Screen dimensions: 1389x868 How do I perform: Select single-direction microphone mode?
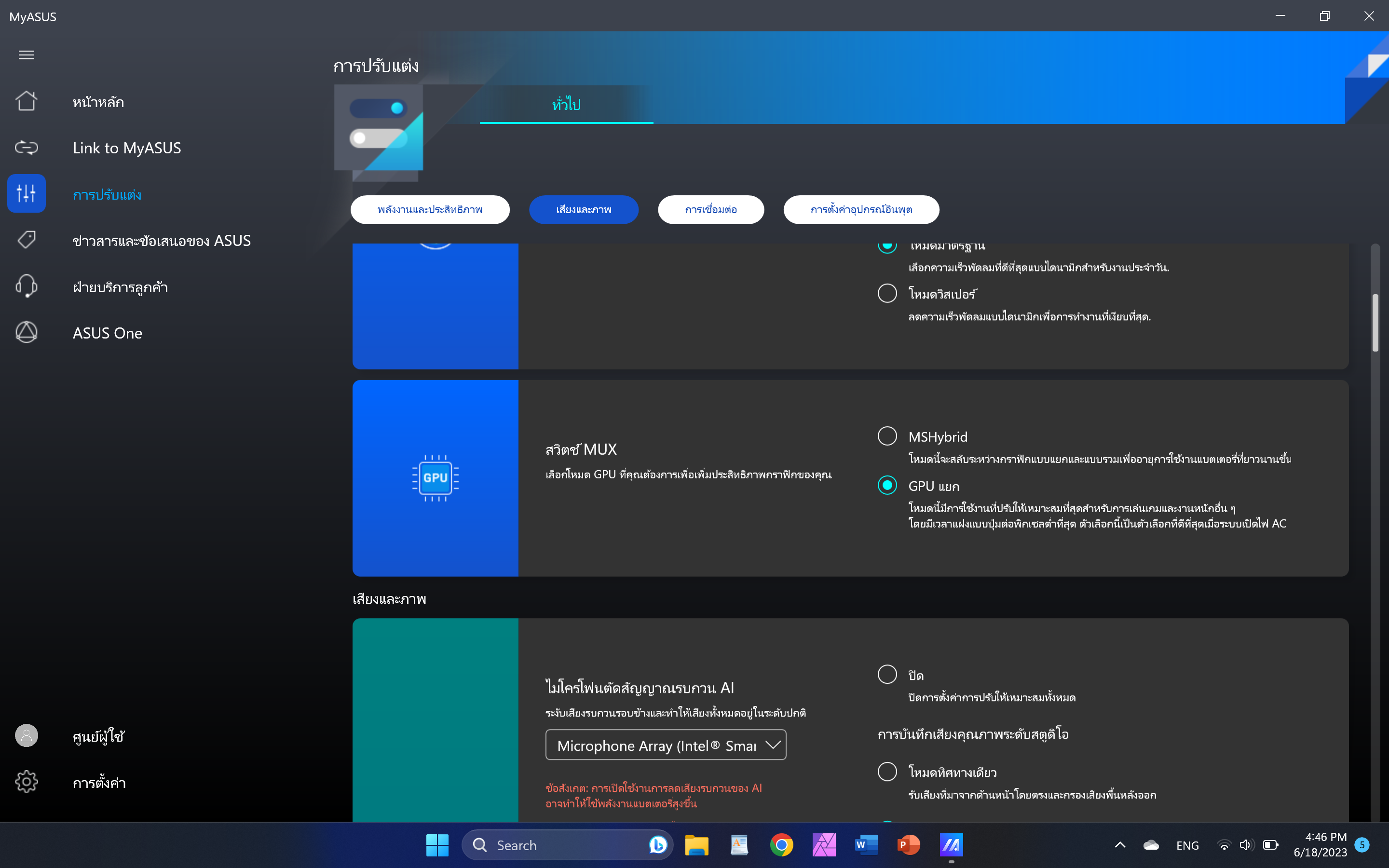(887, 772)
